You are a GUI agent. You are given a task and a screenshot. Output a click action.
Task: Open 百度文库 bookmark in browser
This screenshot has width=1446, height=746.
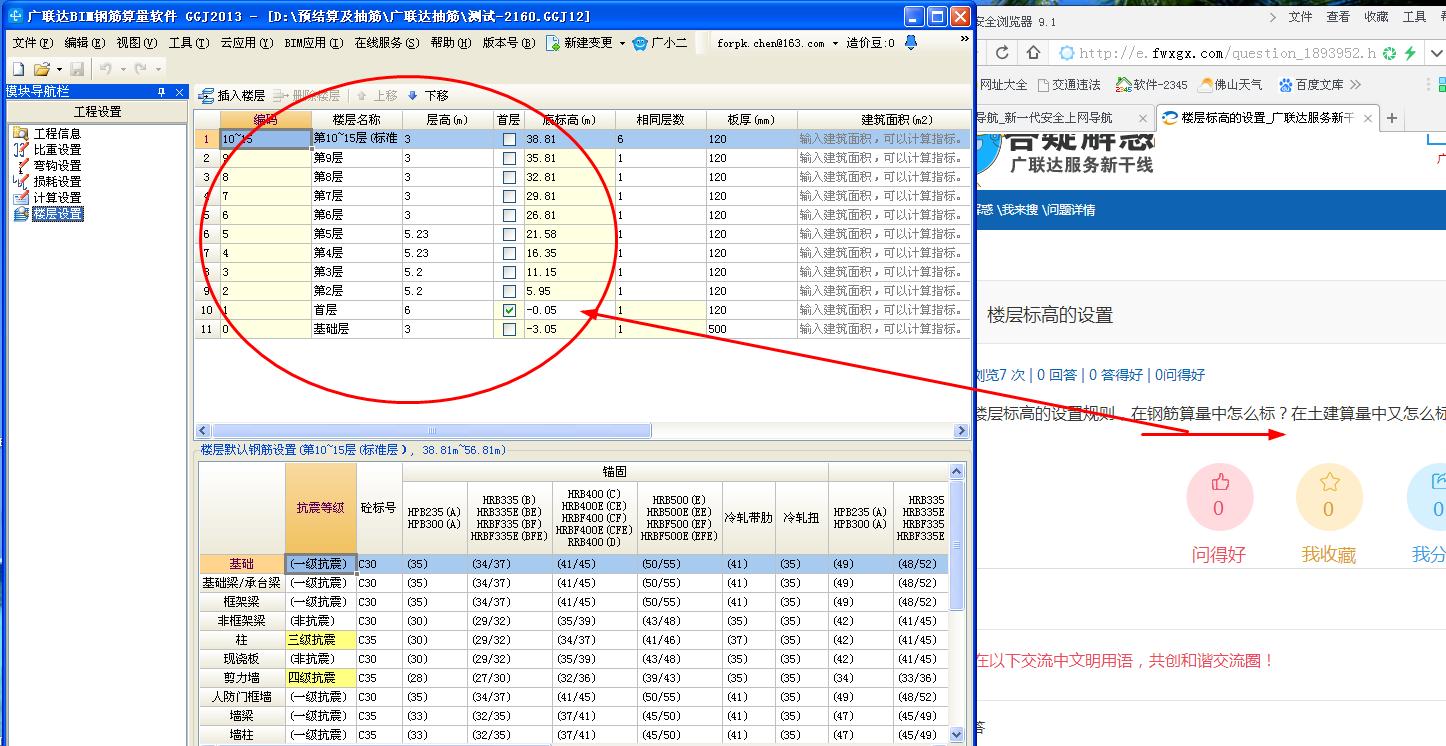coord(1311,85)
